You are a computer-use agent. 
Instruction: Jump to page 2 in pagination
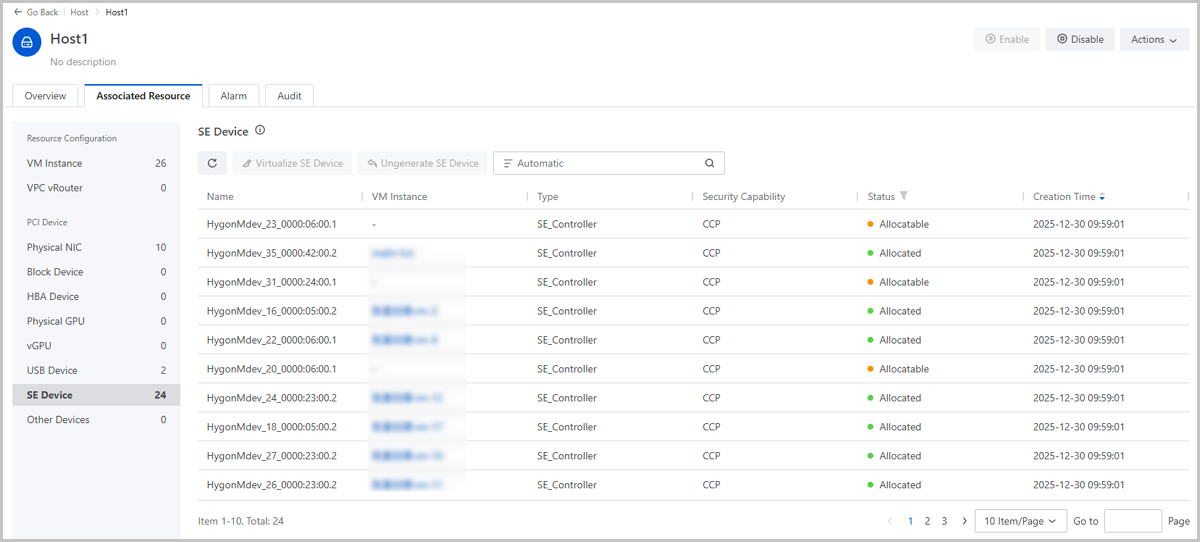tap(927, 521)
